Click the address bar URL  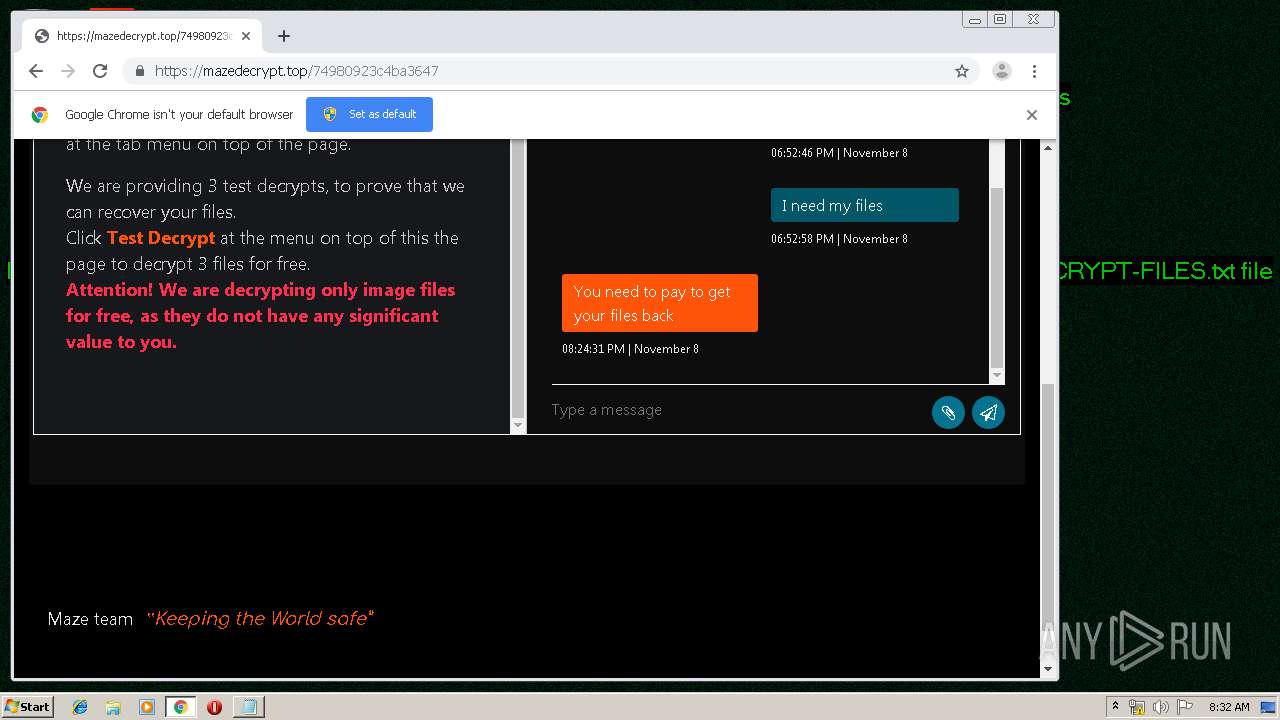pos(297,71)
